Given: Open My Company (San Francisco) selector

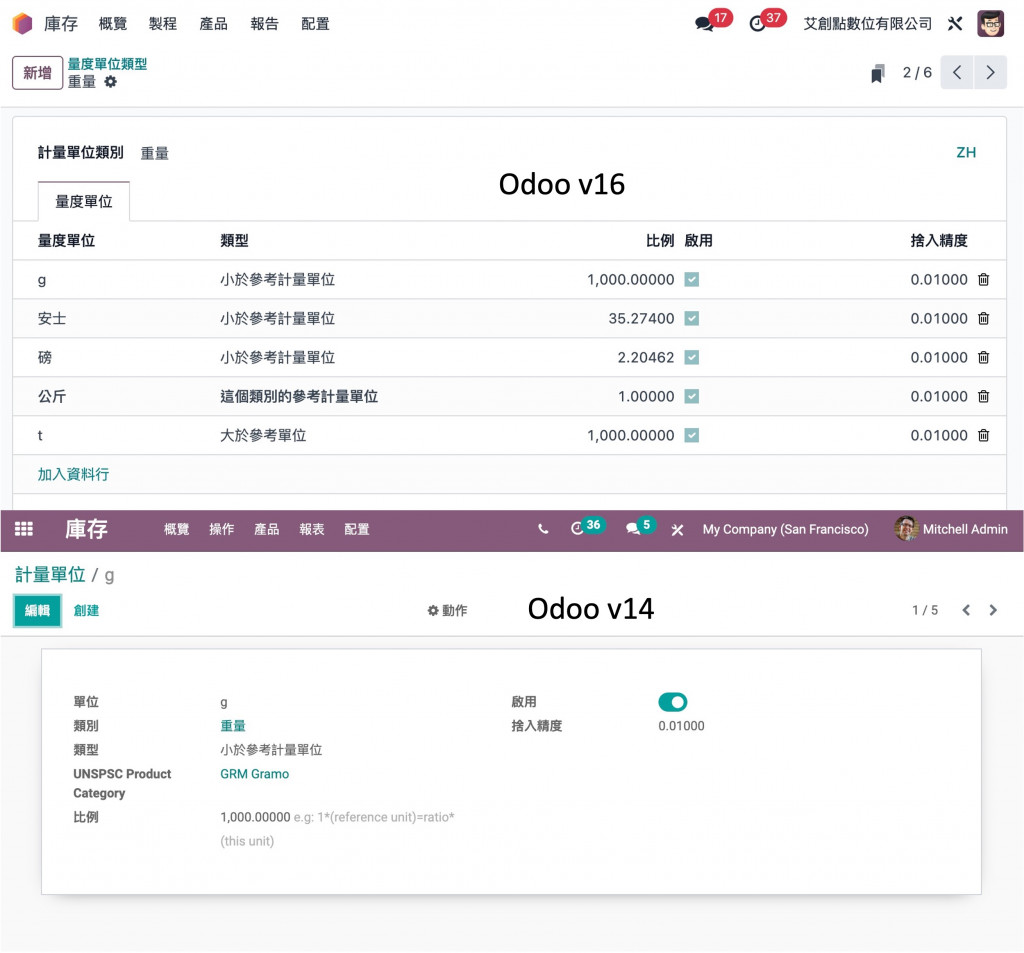Looking at the screenshot, I should (785, 529).
